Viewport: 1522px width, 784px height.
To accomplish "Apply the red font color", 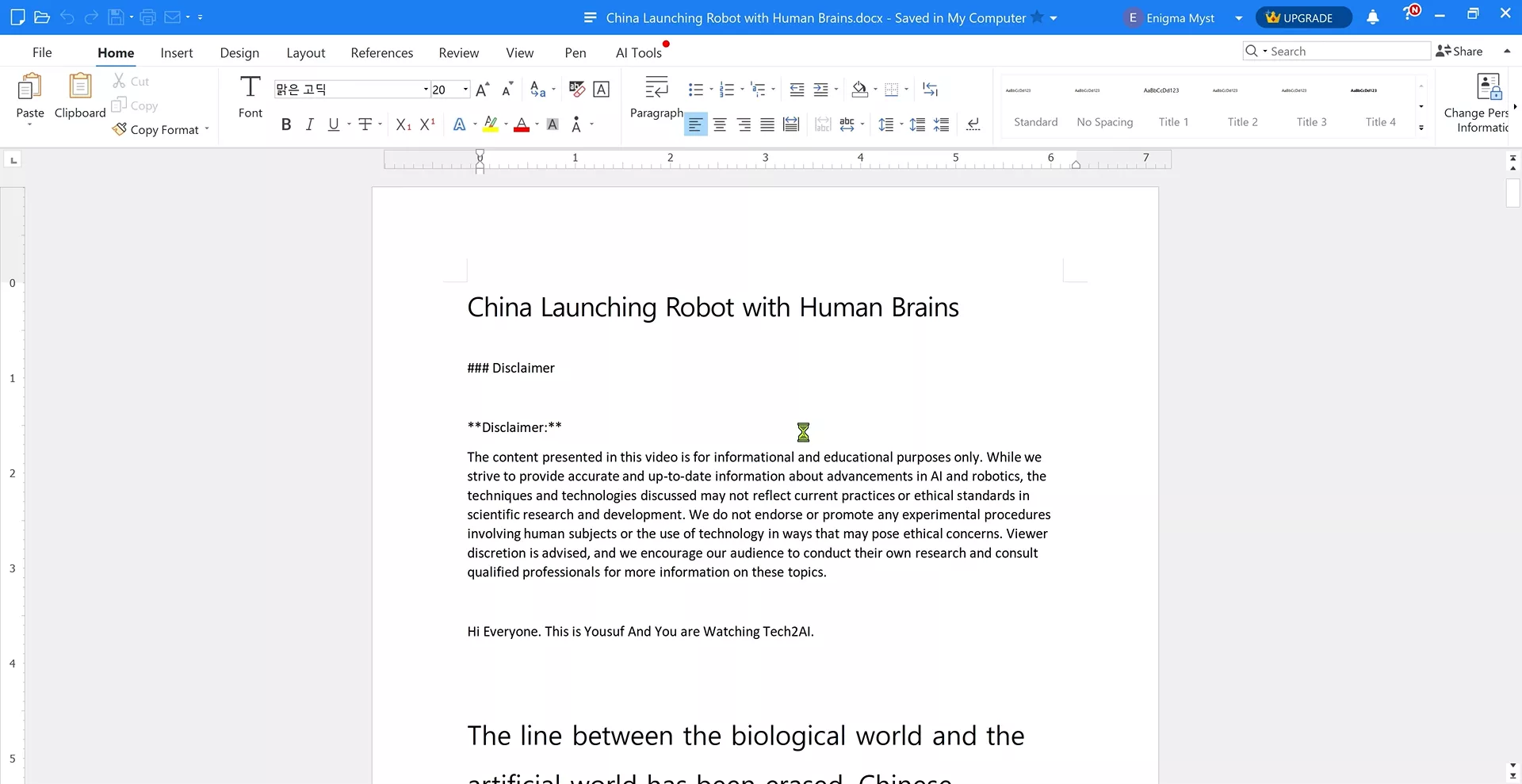I will 522,124.
